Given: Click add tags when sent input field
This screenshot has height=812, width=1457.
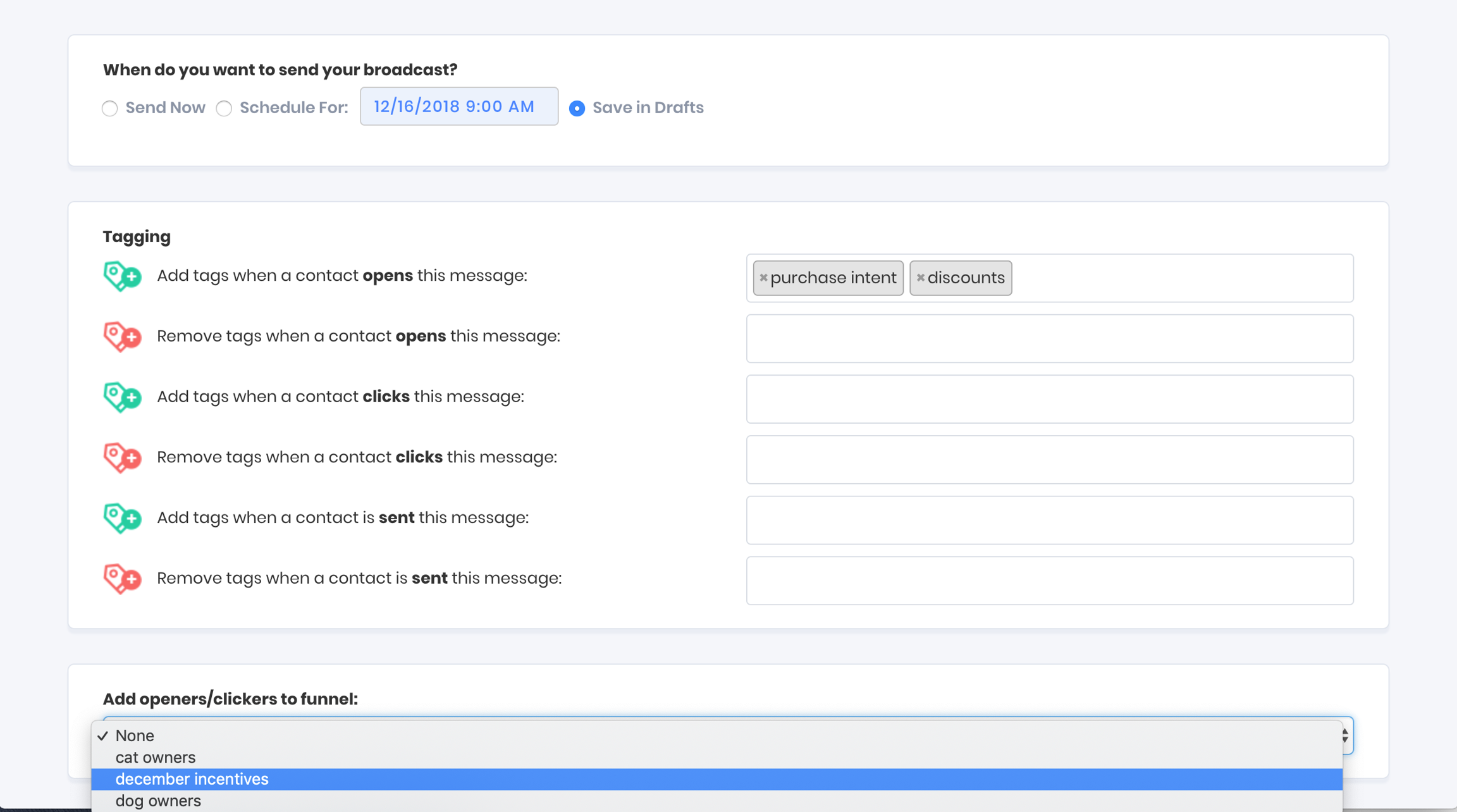Looking at the screenshot, I should [1049, 520].
